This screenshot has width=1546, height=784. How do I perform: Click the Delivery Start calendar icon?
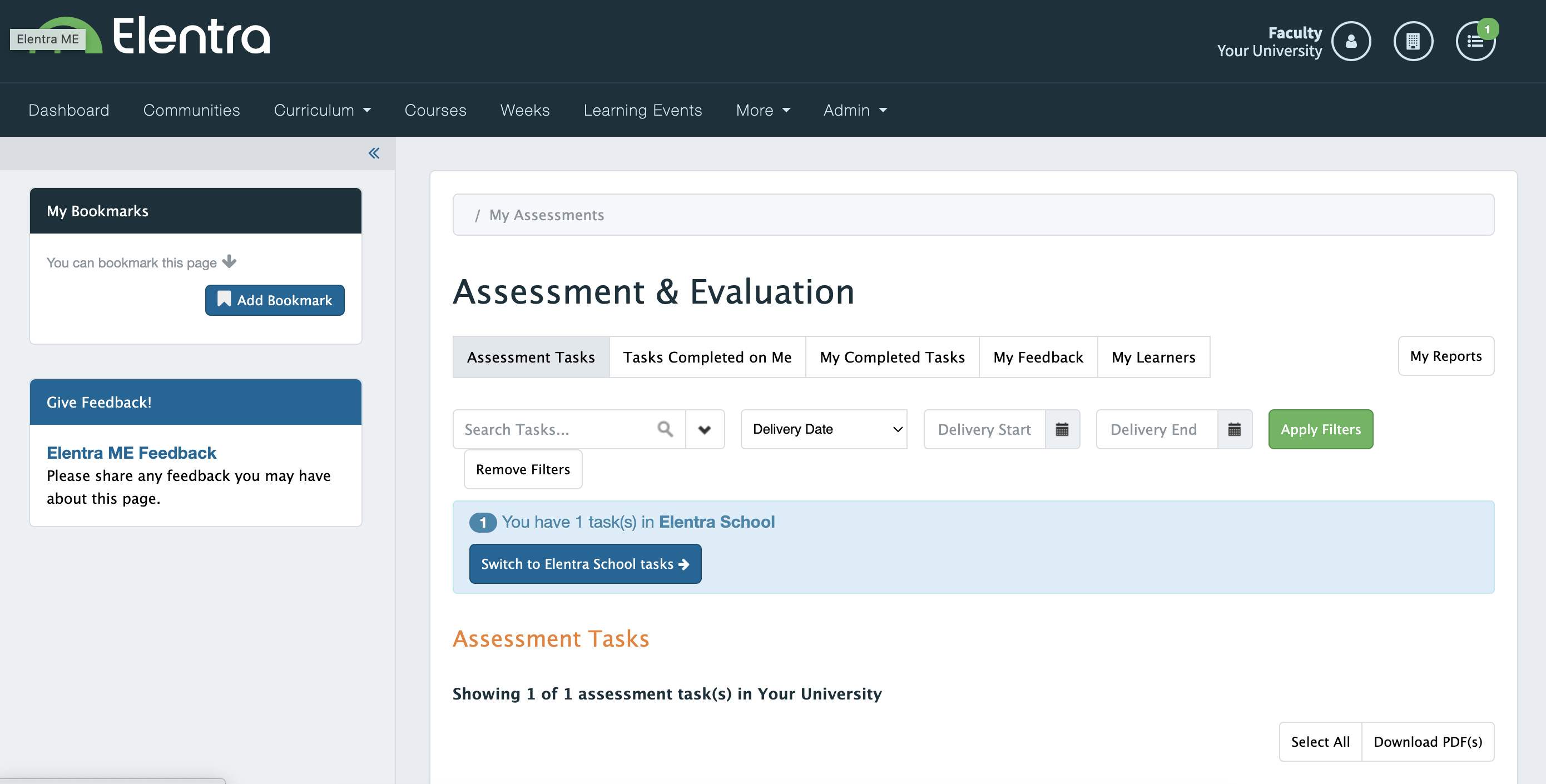1062,429
